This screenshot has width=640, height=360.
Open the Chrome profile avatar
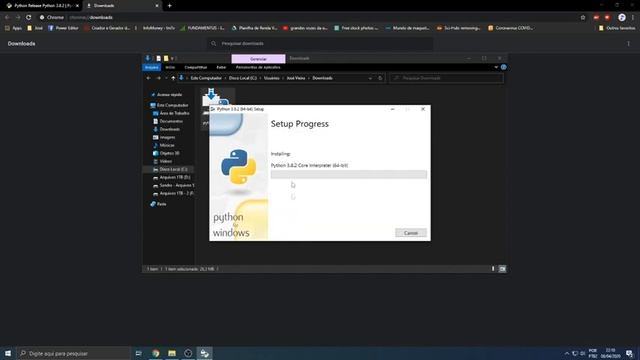[622, 17]
